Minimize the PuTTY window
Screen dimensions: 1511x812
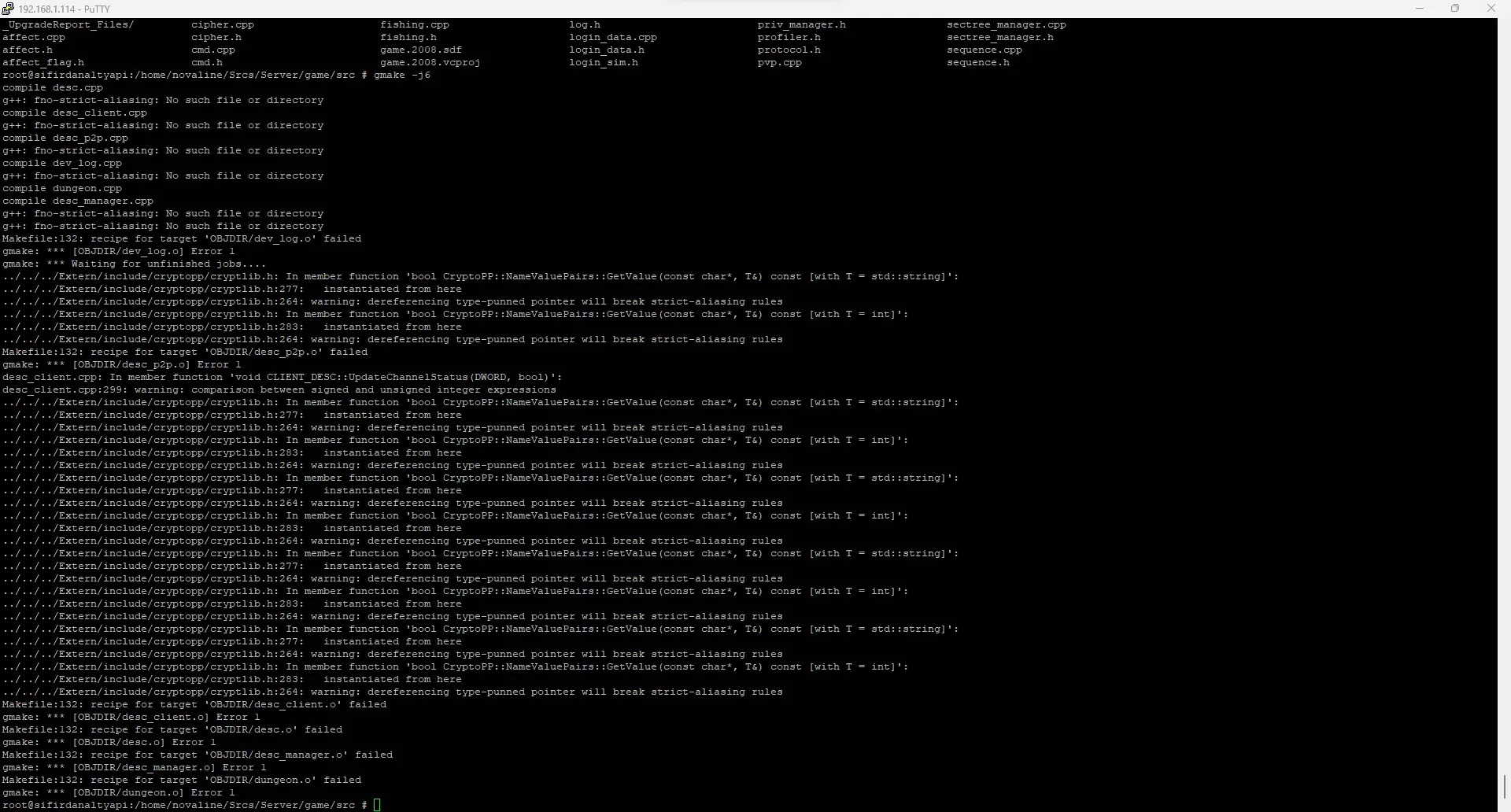click(x=1420, y=9)
